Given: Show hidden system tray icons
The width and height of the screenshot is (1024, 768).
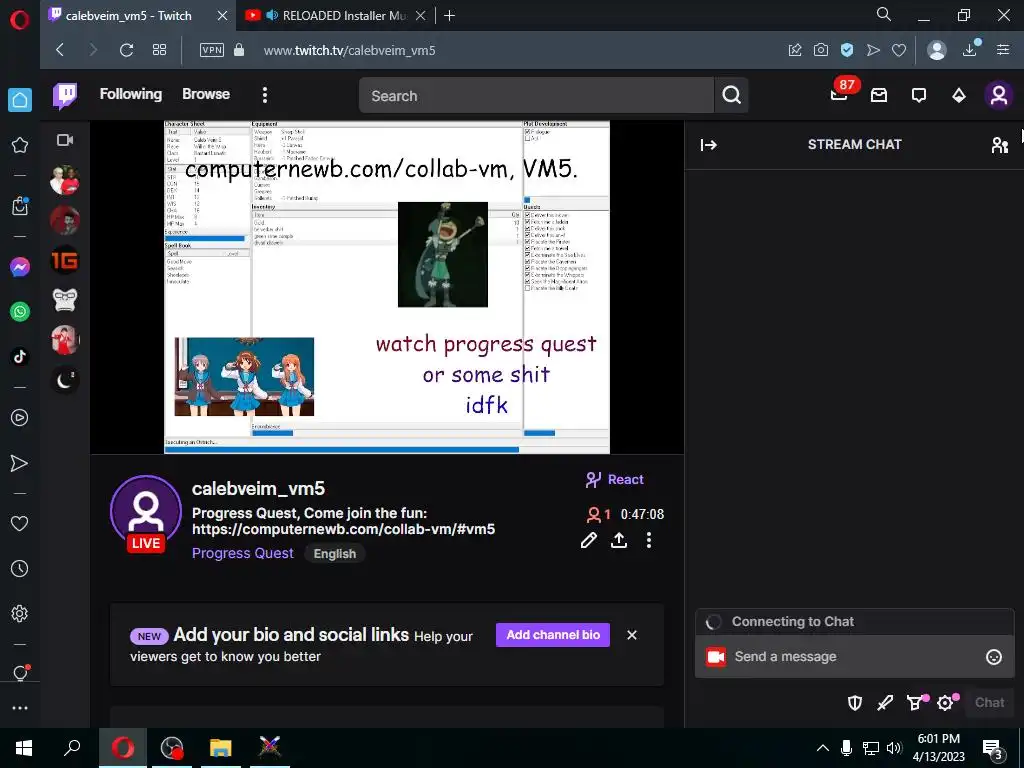Looking at the screenshot, I should pyautogui.click(x=823, y=748).
